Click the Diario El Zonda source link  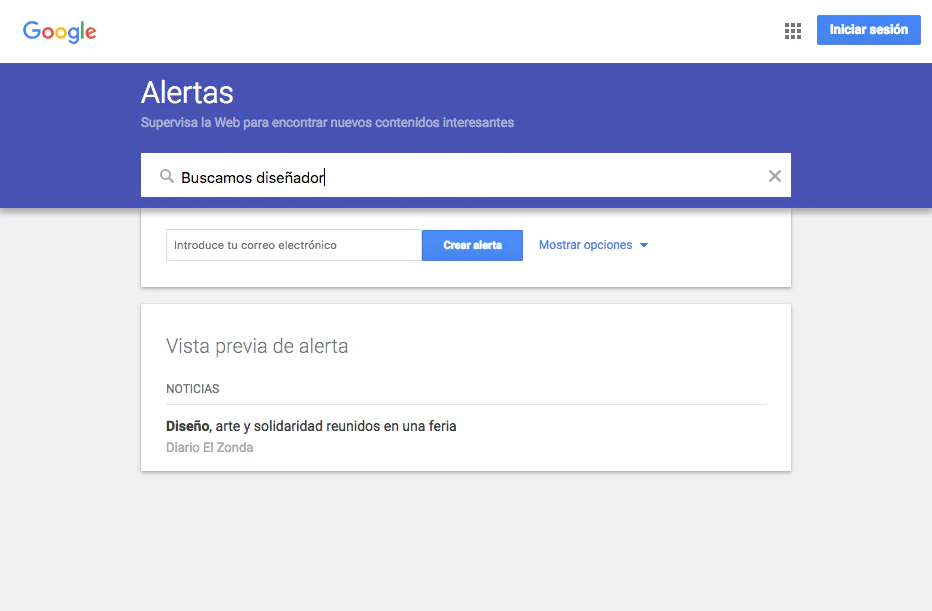[210, 447]
